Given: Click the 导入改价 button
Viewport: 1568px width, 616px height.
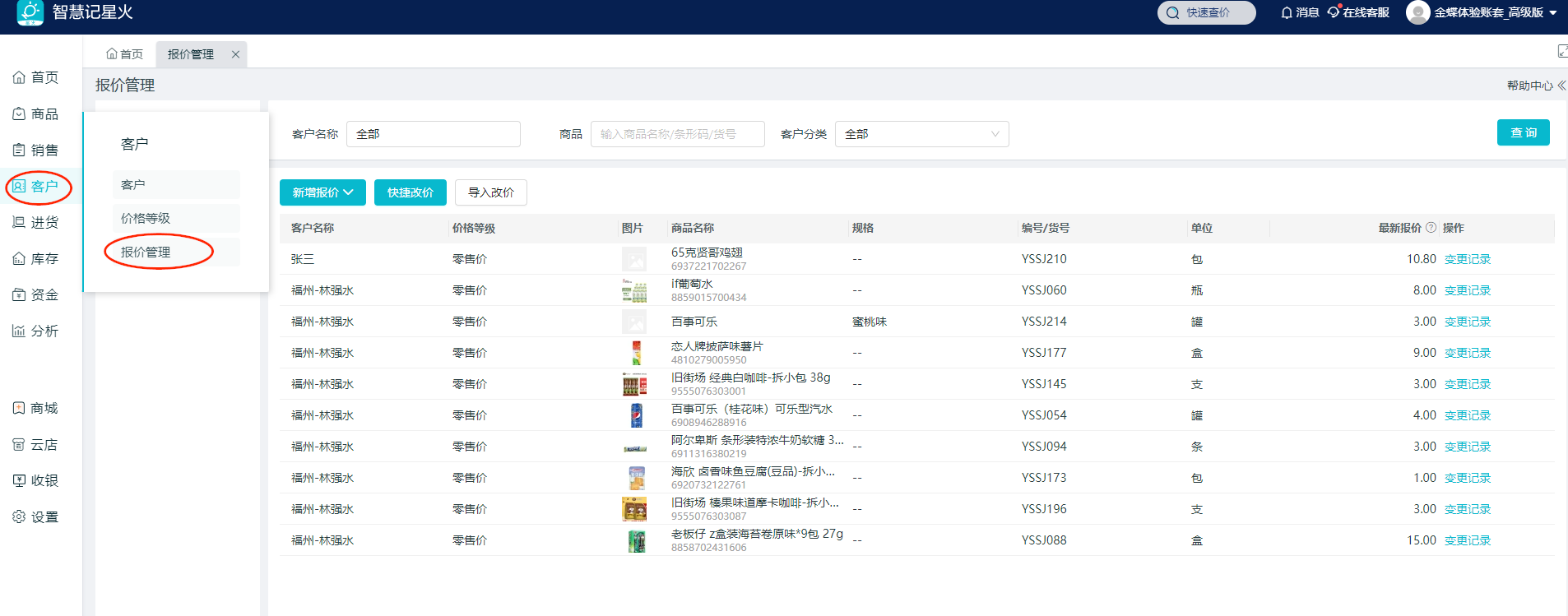Looking at the screenshot, I should (x=491, y=192).
